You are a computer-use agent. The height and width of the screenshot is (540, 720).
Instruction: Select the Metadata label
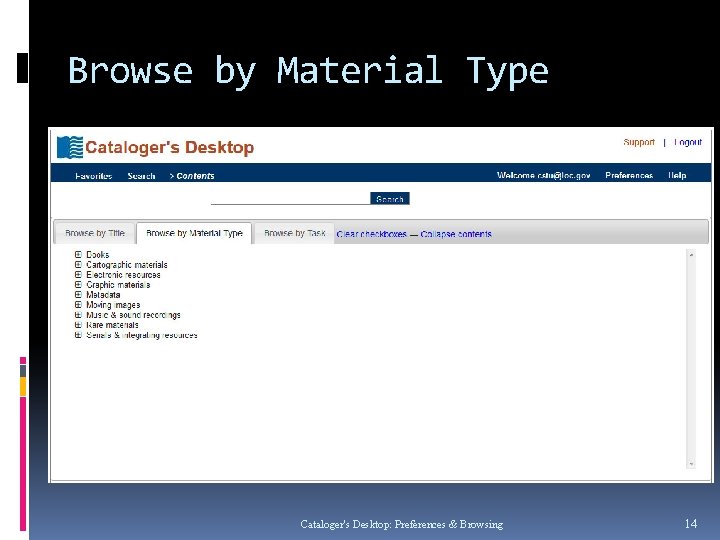103,294
